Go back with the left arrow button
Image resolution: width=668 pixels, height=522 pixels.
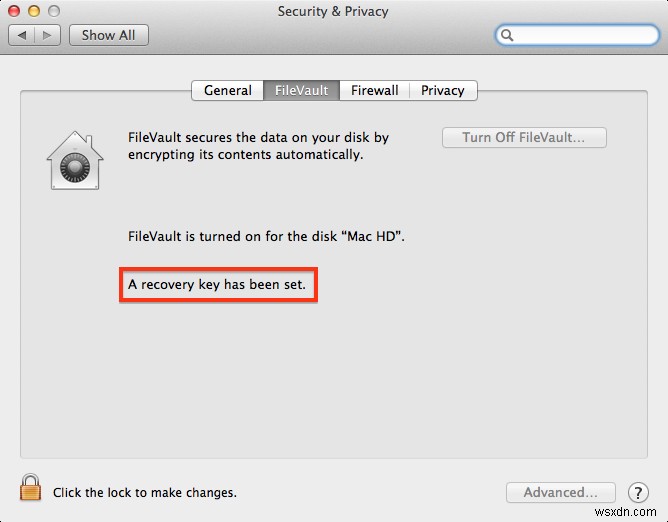point(22,35)
